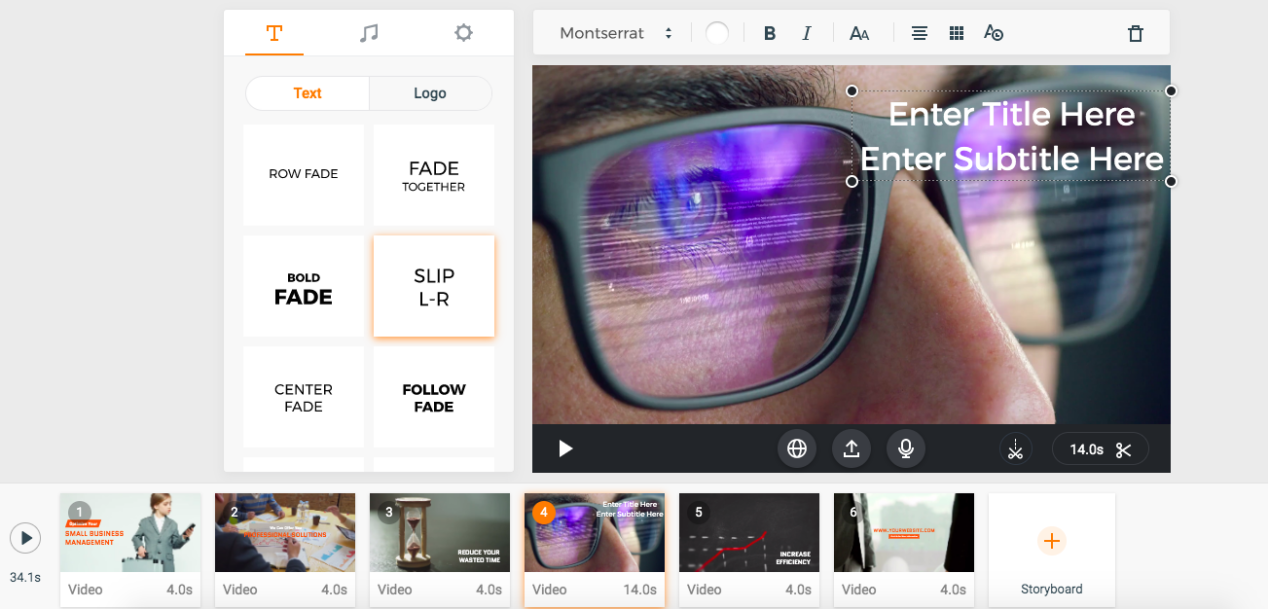The width and height of the screenshot is (1268, 609).
Task: Select the Text style toggle
Action: tap(307, 93)
